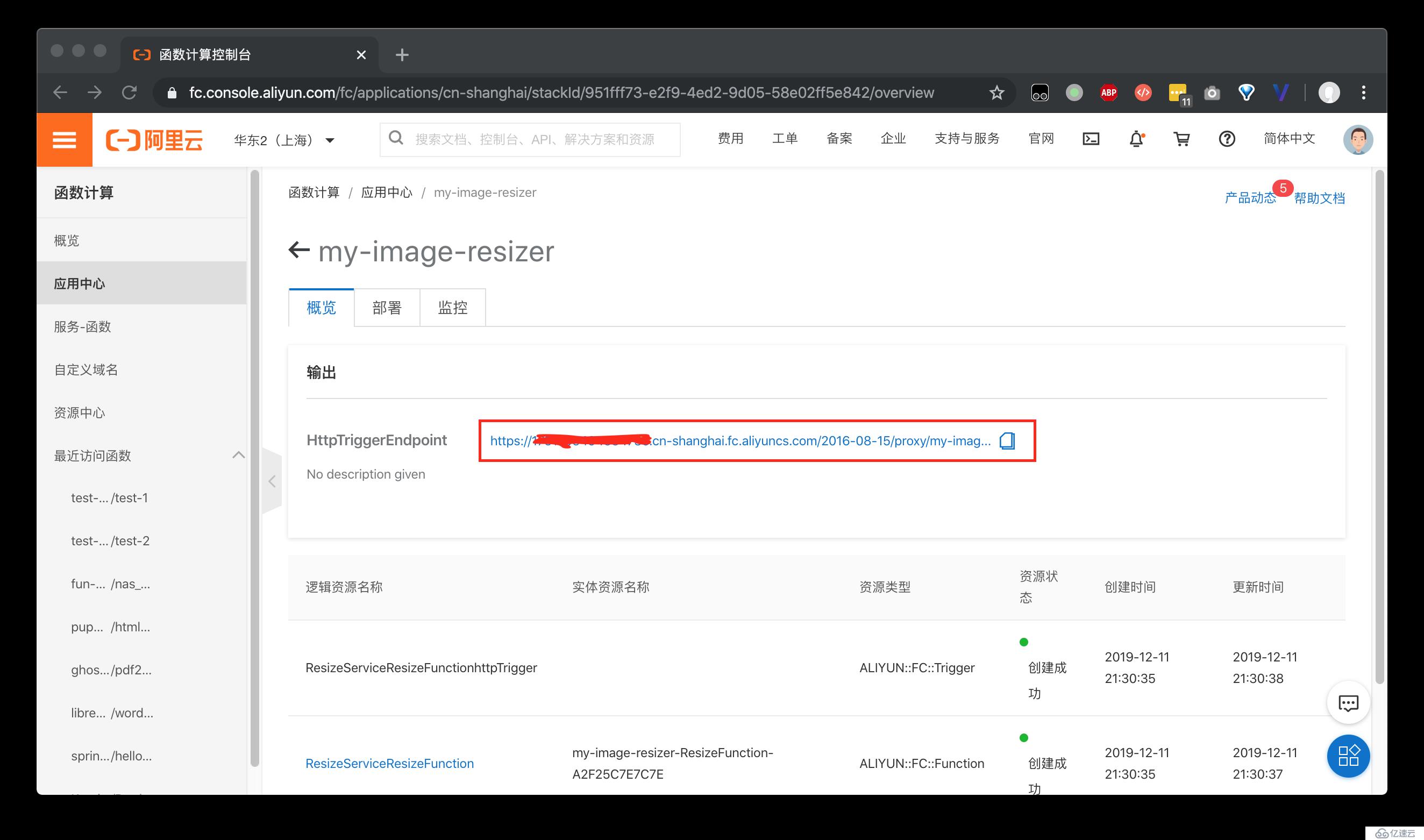Open 服务-函数 in the sidebar
Viewport: 1424px width, 840px height.
pyautogui.click(x=141, y=326)
